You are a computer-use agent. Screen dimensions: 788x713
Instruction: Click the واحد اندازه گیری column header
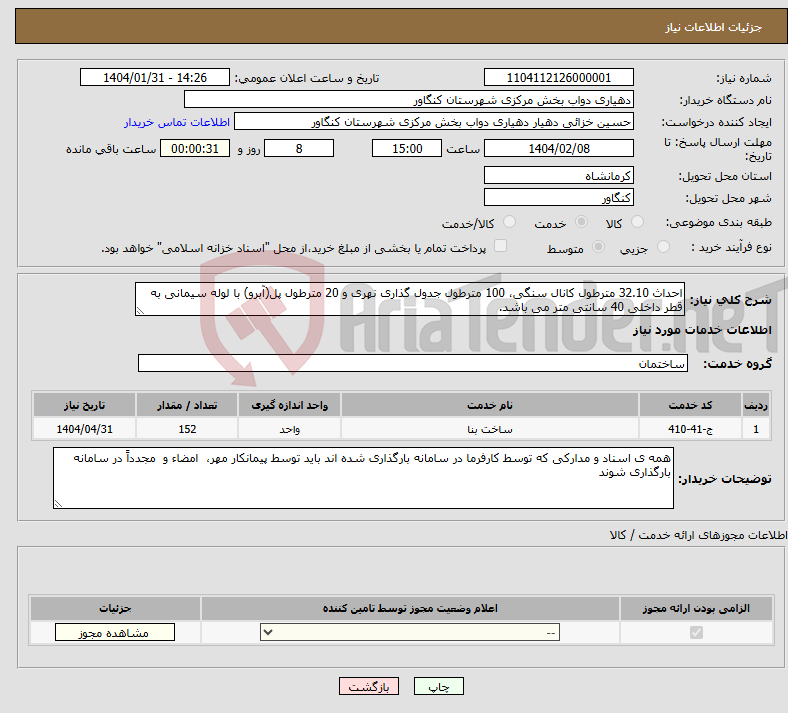tap(289, 405)
